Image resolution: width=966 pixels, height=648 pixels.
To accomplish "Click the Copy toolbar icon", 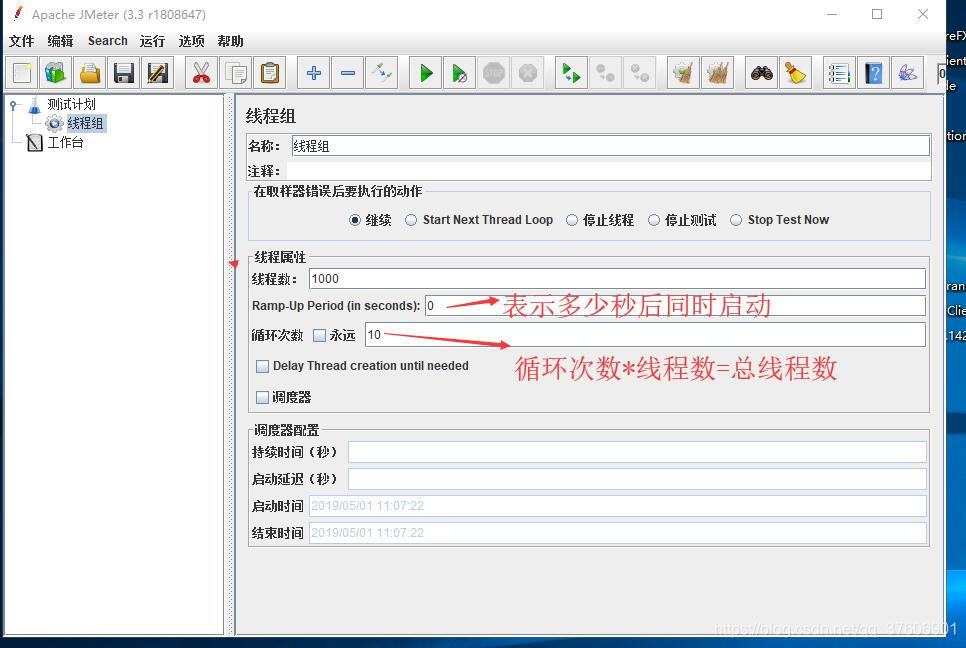I will [235, 73].
